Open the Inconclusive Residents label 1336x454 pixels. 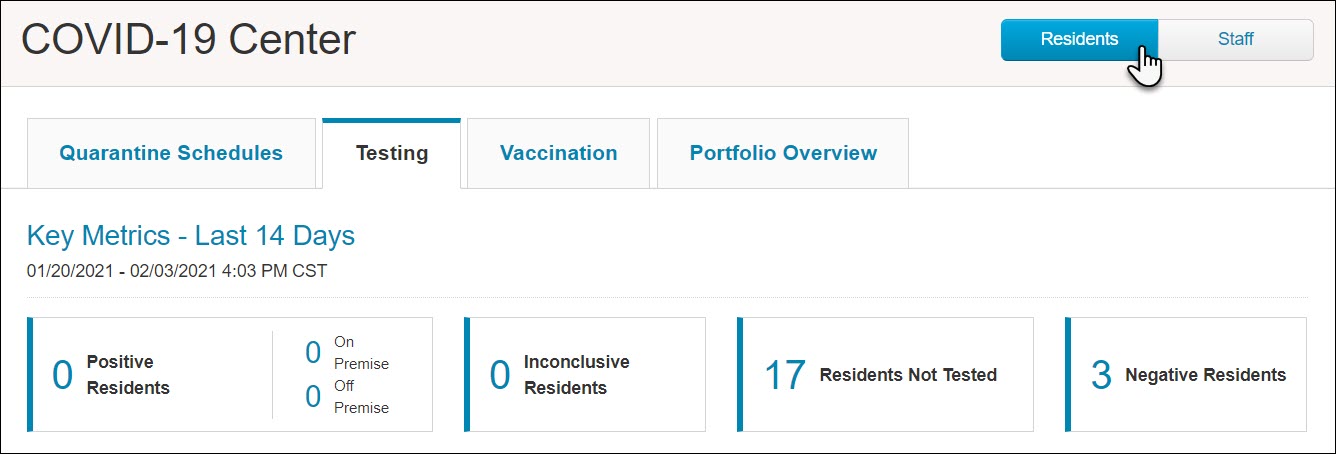[577, 375]
